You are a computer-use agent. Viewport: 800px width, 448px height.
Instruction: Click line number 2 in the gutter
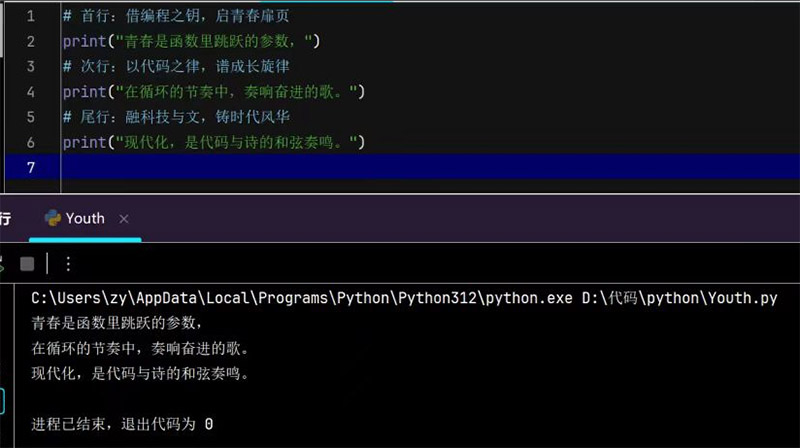pyautogui.click(x=30, y=42)
